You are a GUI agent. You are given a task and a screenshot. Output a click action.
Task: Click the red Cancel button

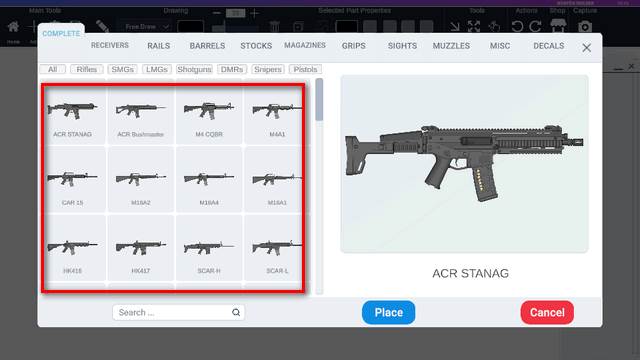tap(547, 313)
